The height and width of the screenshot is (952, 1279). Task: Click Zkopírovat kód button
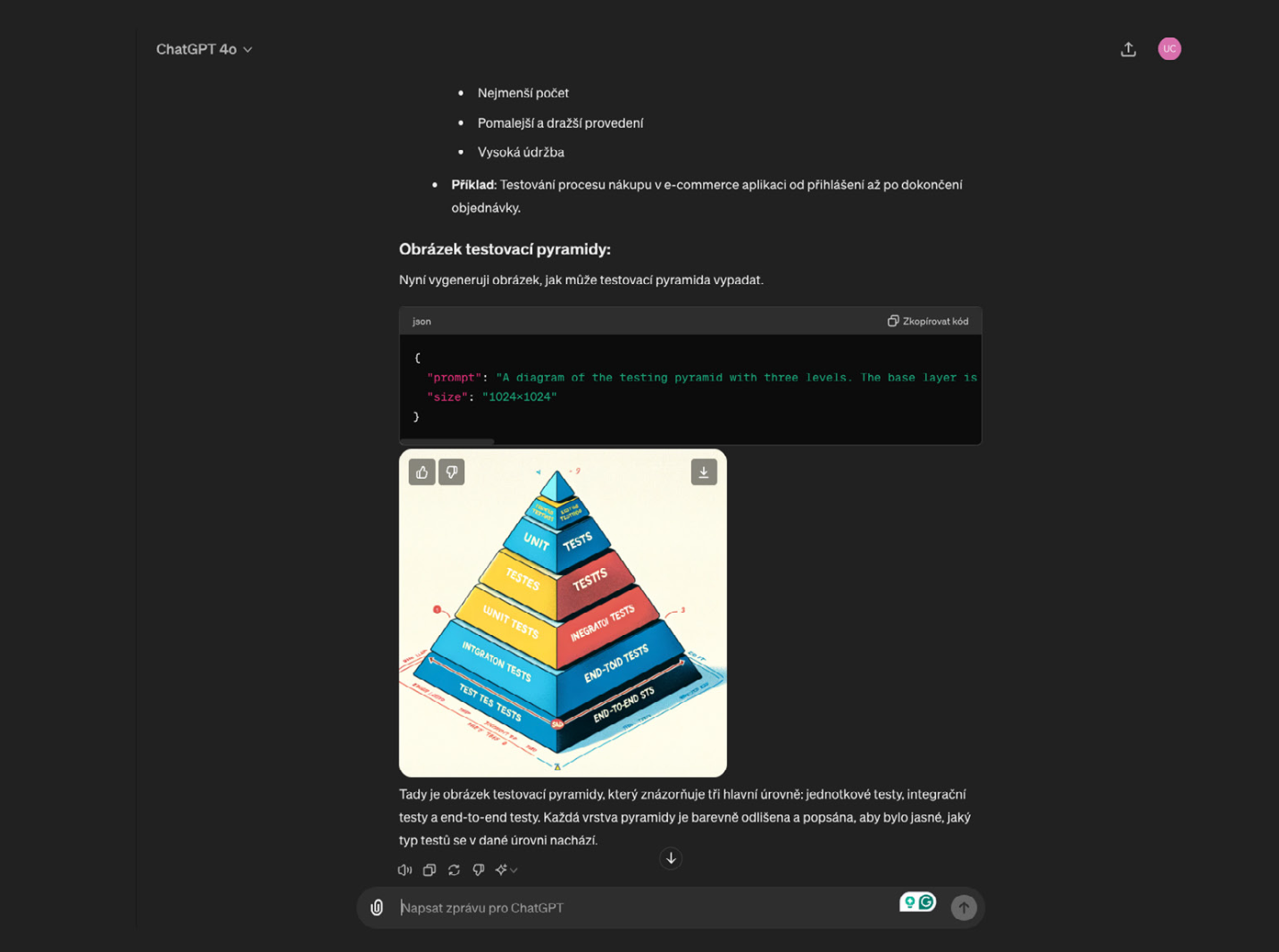tap(928, 322)
